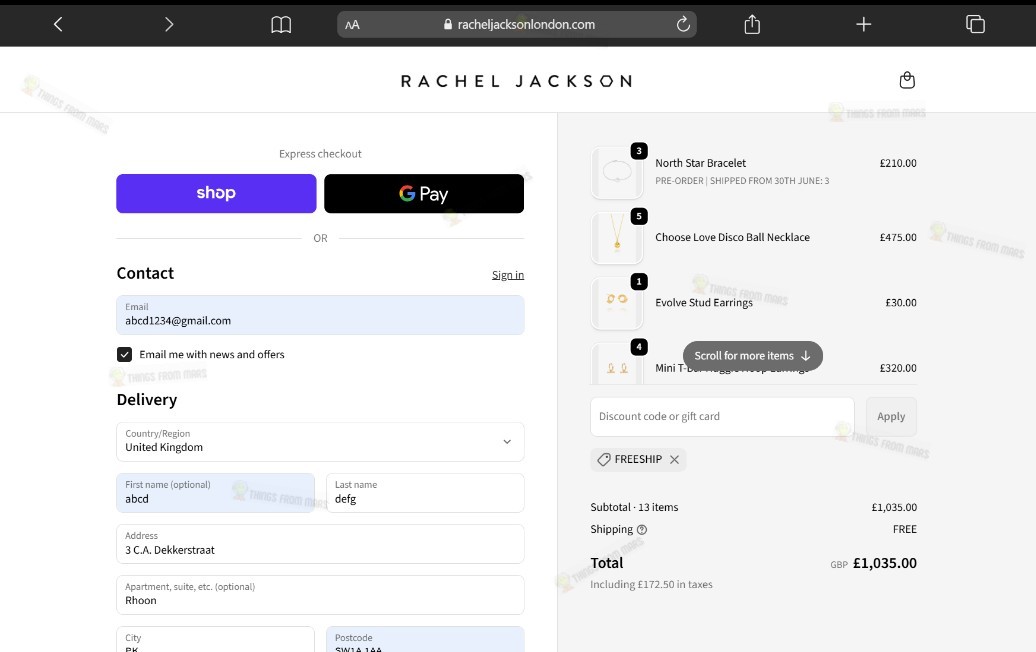The image size is (1036, 652).
Task: Click the Discount code or gift card field
Action: [722, 417]
